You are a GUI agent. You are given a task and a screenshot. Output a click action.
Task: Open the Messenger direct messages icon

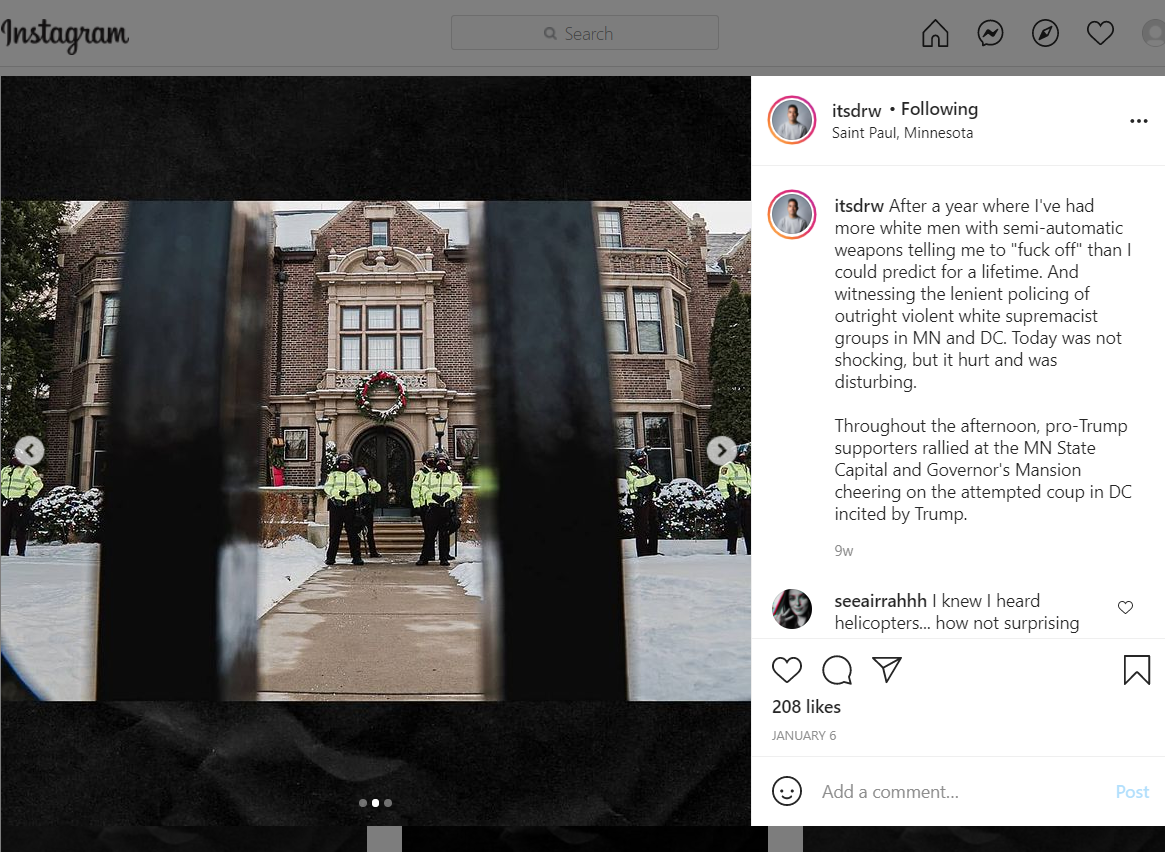(990, 34)
